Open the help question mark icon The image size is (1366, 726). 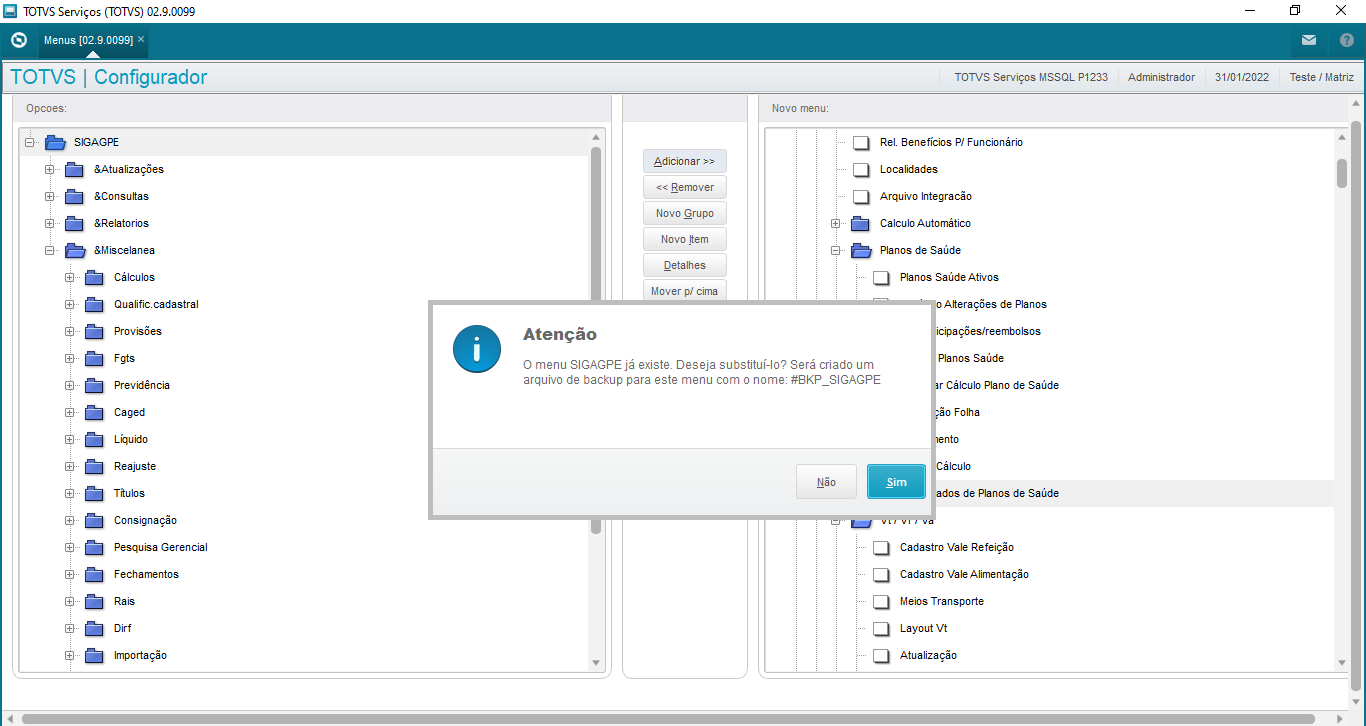(x=1346, y=40)
